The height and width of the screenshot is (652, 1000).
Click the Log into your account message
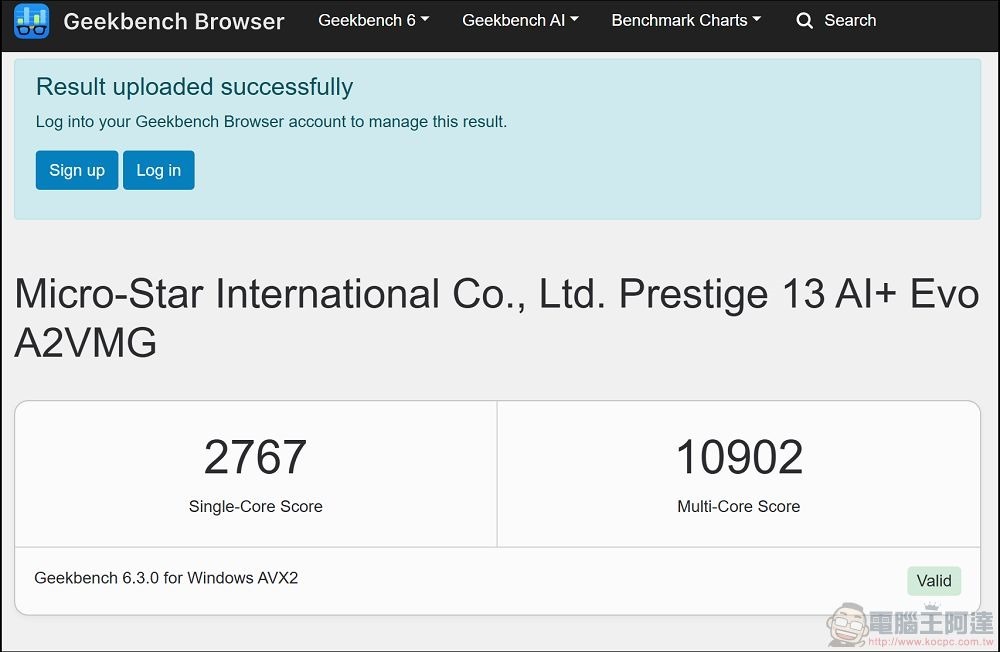point(271,121)
